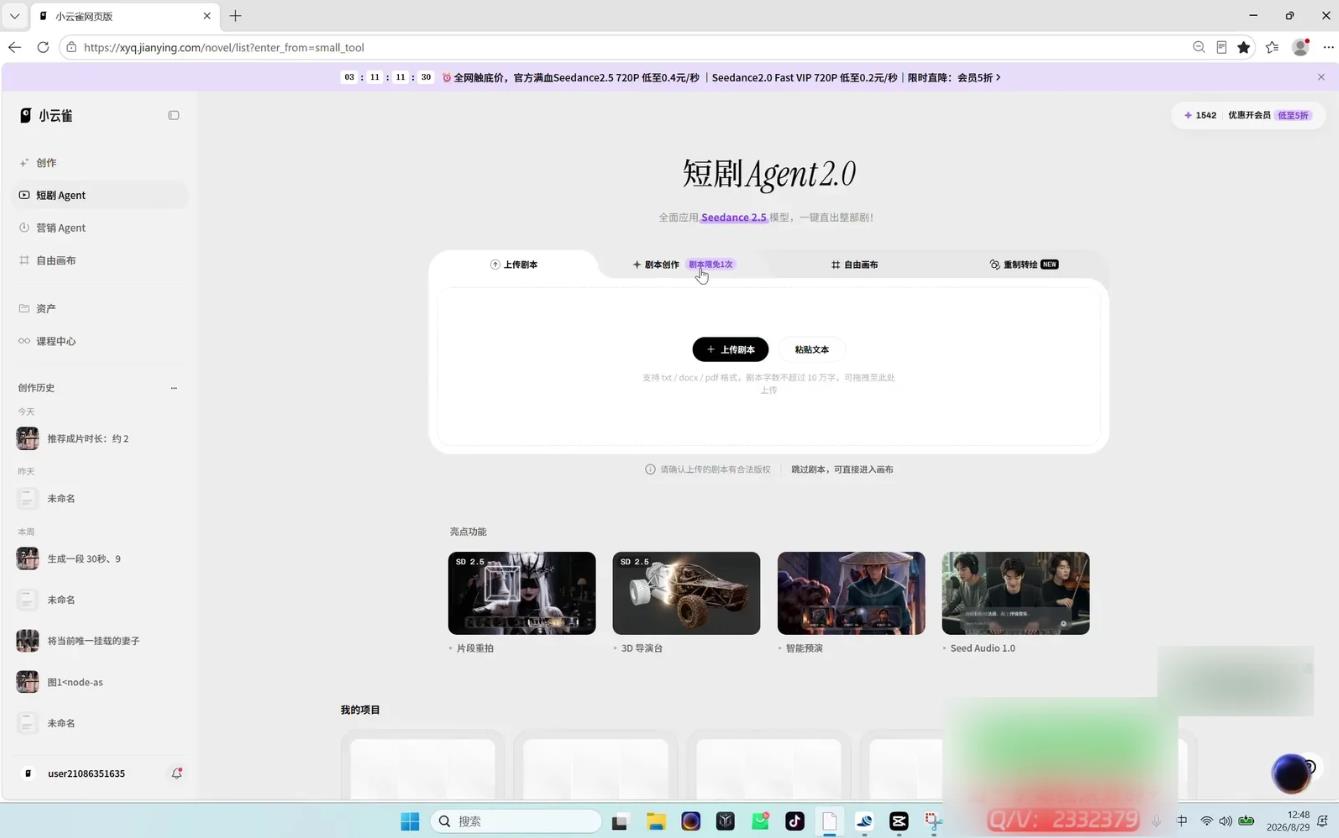Image resolution: width=1339 pixels, height=838 pixels.
Task: Open the Seed Audio 1.0 thumbnail
Action: tap(1015, 593)
